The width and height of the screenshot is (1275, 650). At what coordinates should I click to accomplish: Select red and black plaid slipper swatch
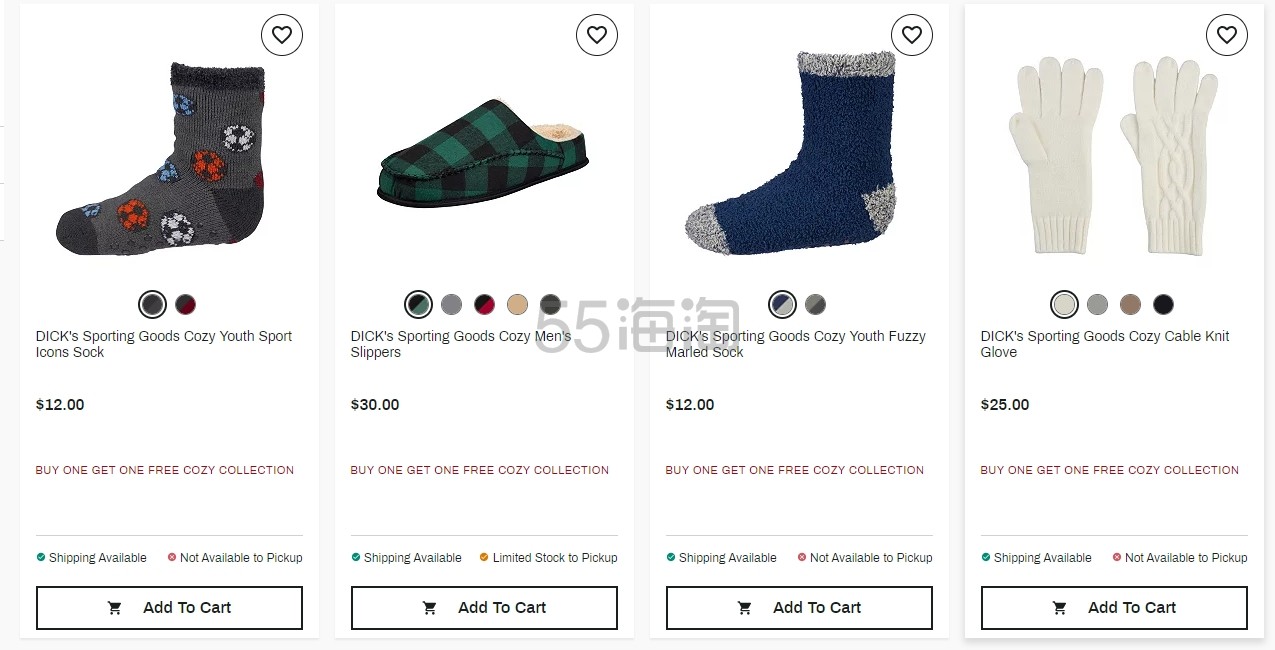click(484, 304)
